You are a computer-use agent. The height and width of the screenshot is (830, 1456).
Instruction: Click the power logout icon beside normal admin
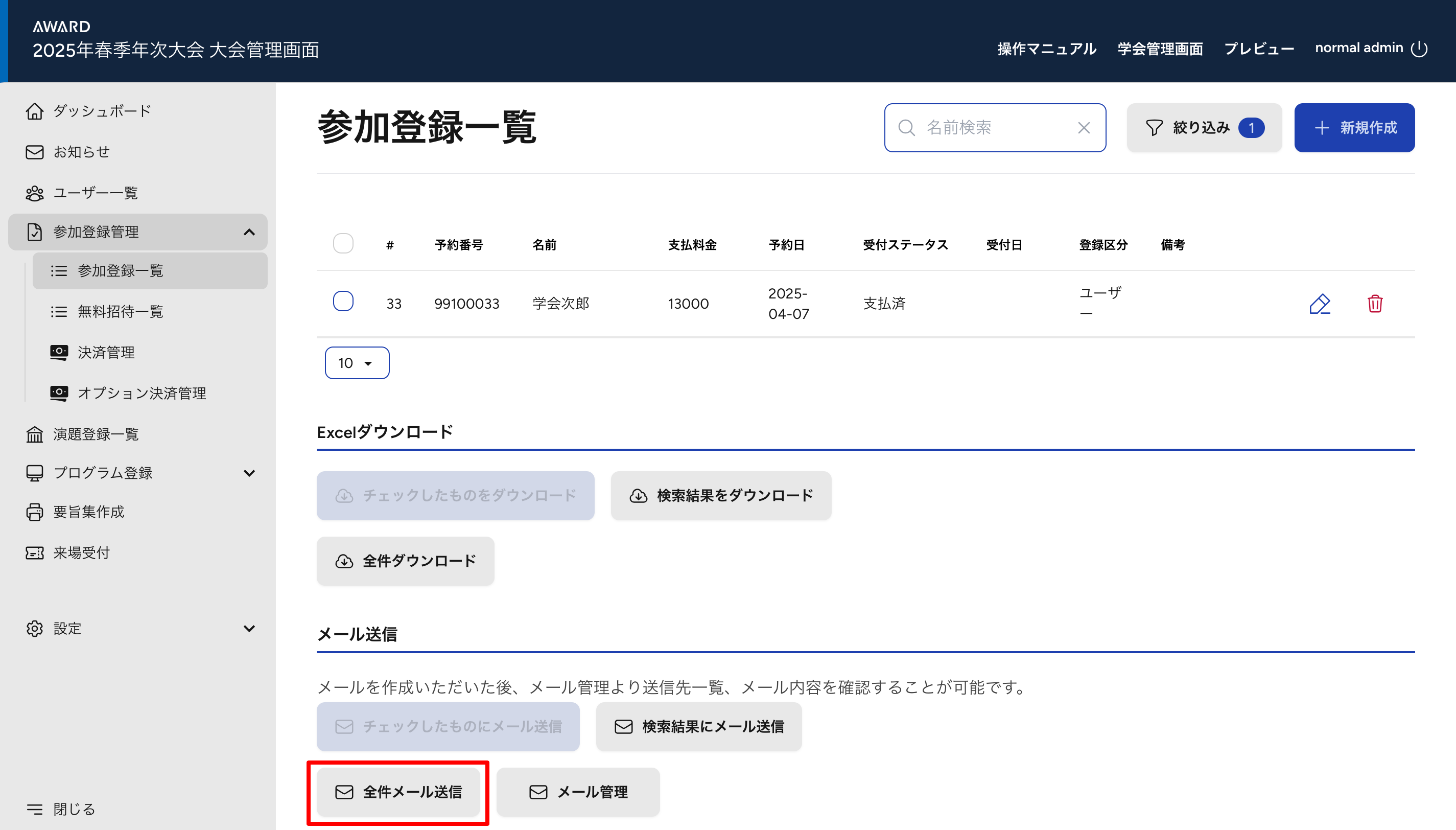(1419, 49)
